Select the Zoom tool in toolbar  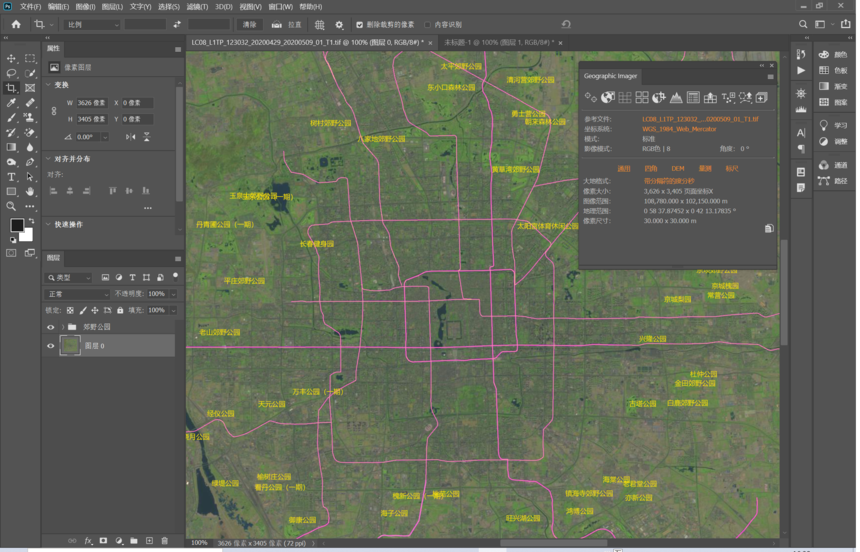[11, 206]
